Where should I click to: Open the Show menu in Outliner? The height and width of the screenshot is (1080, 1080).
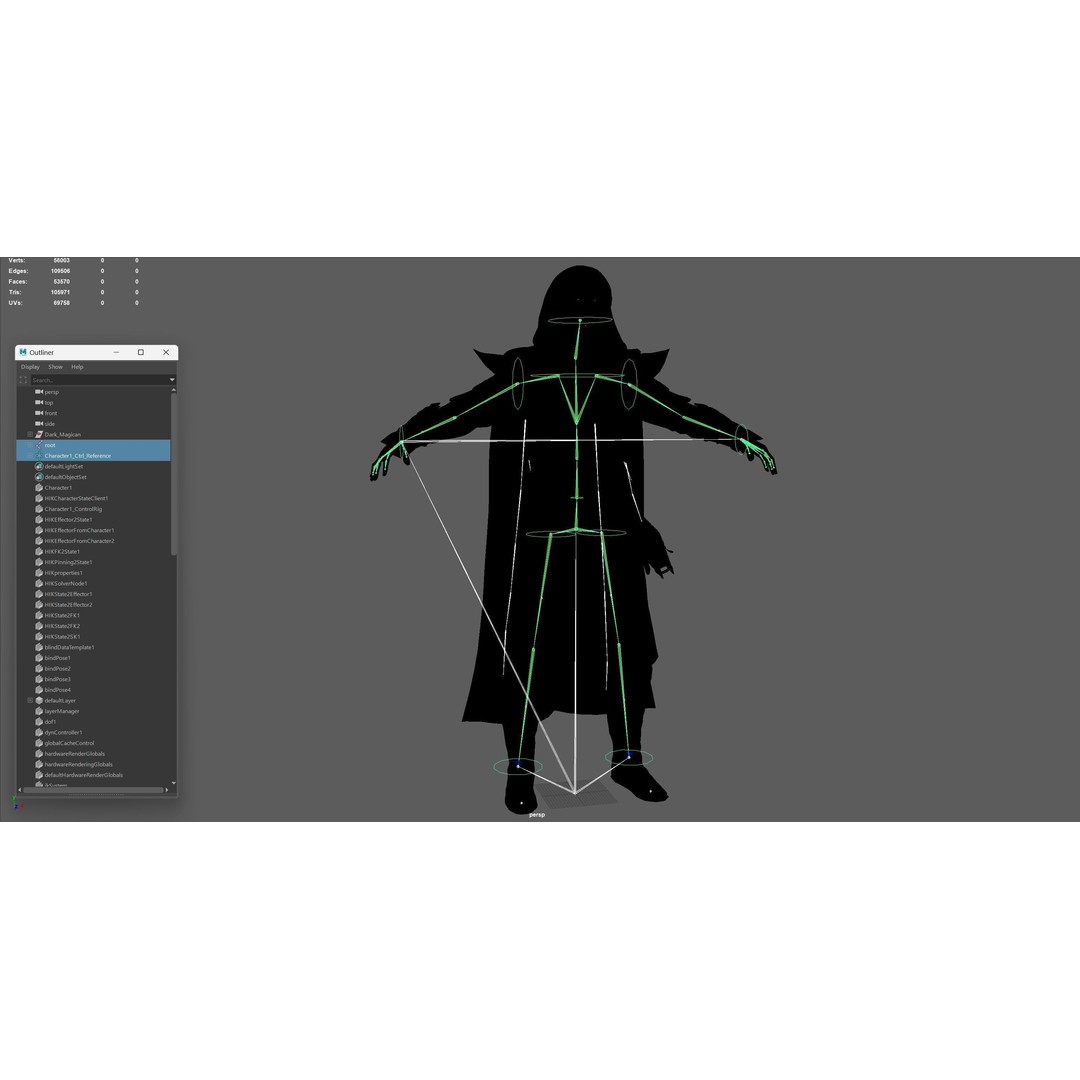pyautogui.click(x=55, y=367)
